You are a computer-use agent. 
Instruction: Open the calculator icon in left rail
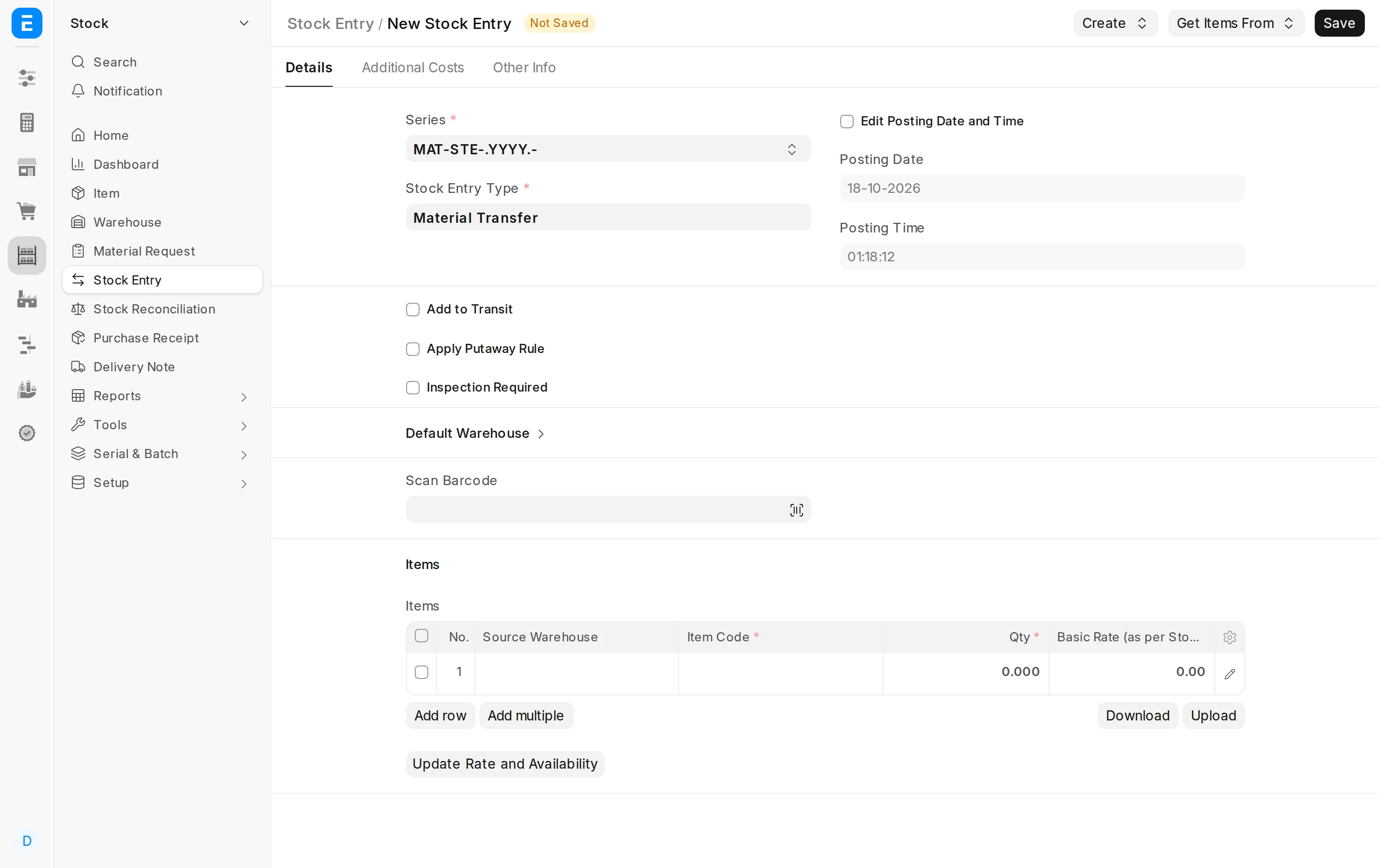27,122
